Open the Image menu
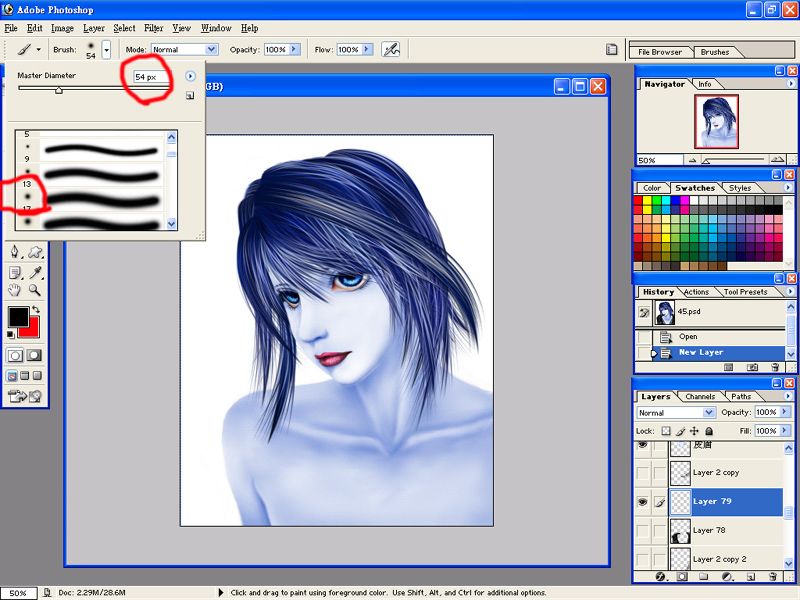 [x=62, y=28]
